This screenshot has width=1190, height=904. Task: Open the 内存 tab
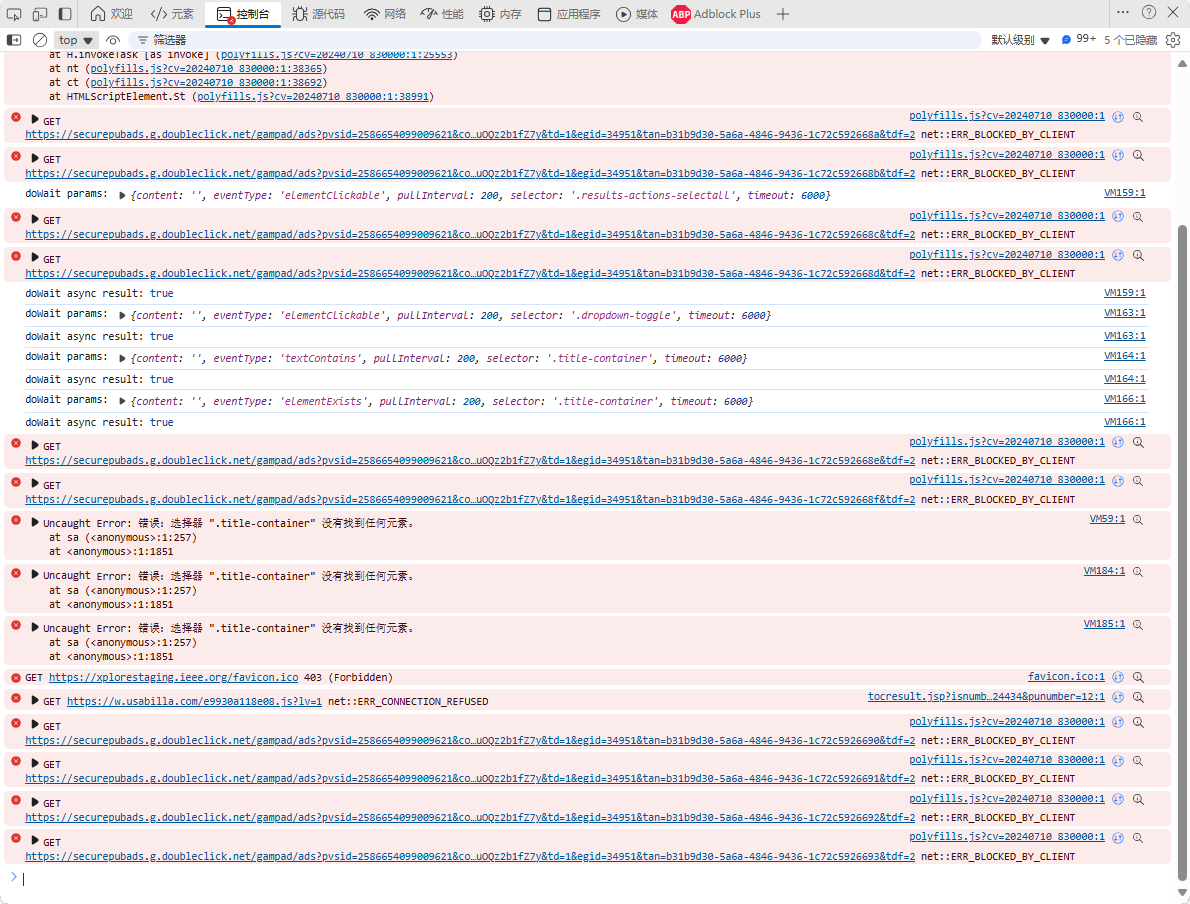tap(500, 14)
